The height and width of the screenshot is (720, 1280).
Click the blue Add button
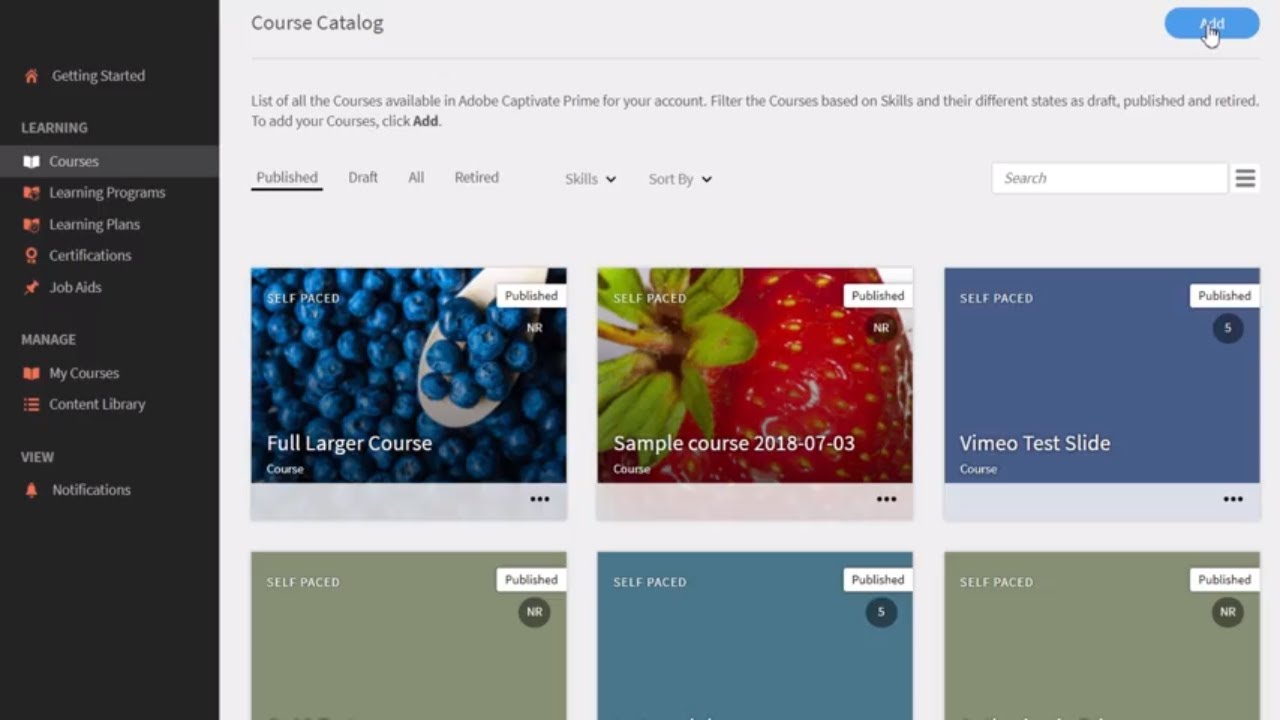[x=1211, y=24]
